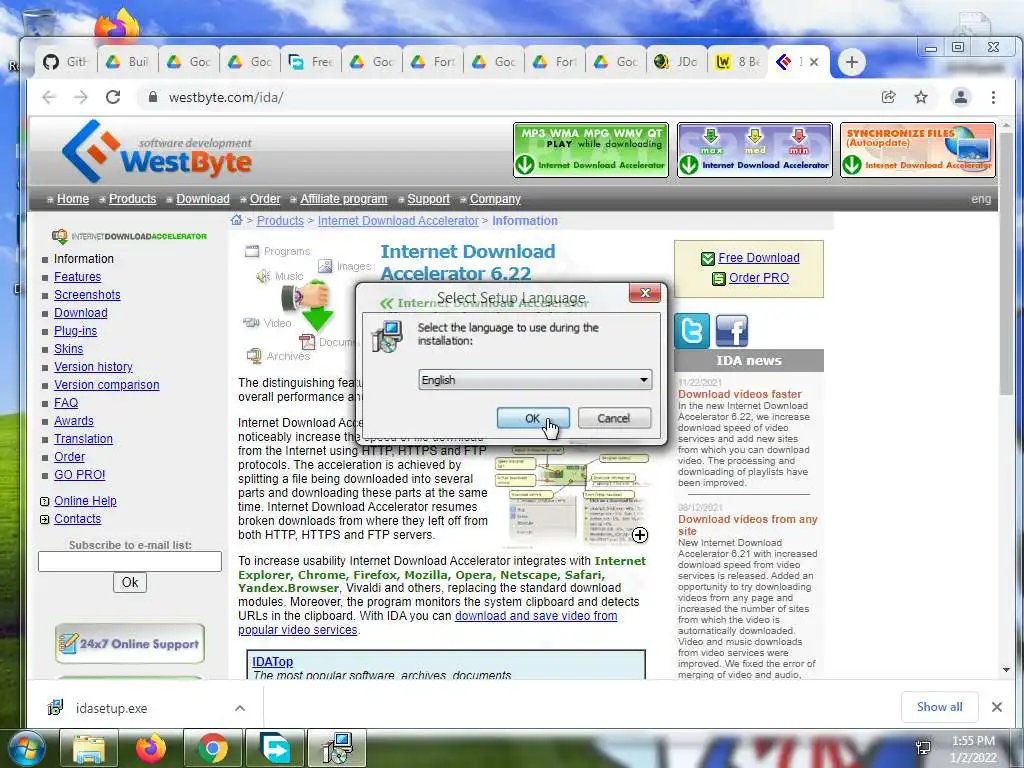Screen dimensions: 1024x768
Task: Close the Select Setup Language dialog
Action: [x=645, y=293]
